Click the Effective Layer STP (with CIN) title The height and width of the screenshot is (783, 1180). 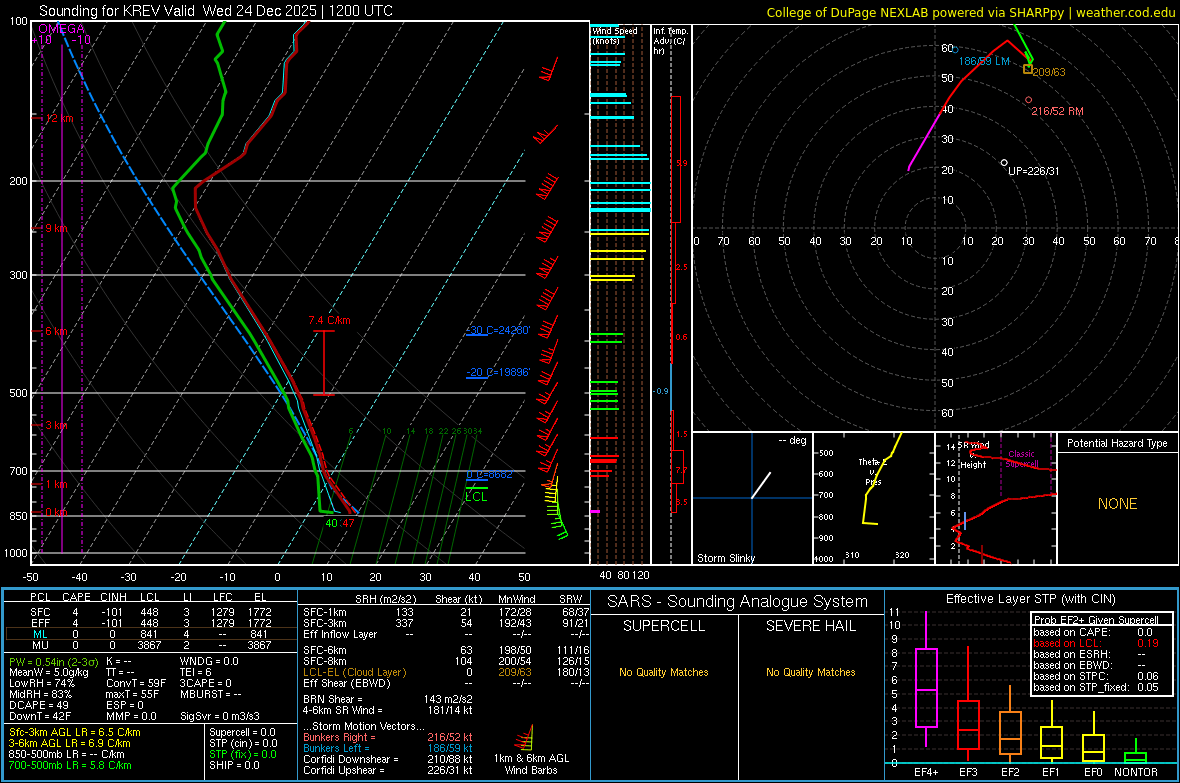1030,599
